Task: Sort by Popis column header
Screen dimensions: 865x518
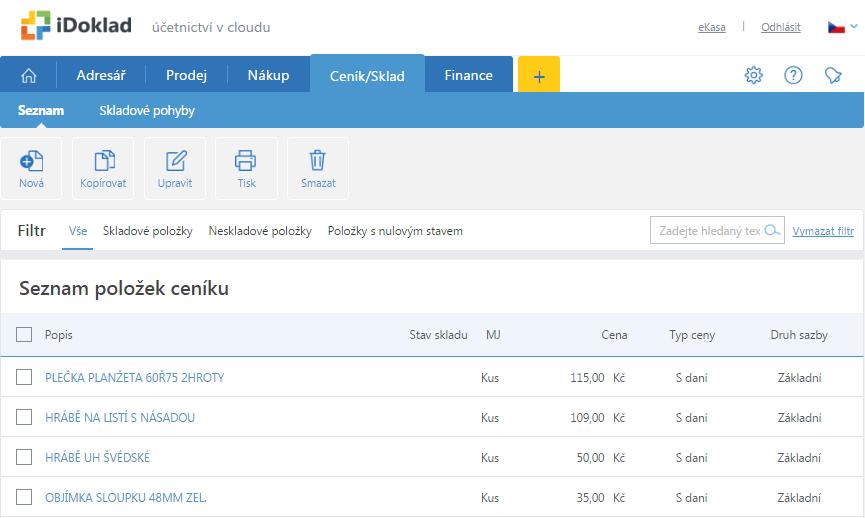Action: [x=58, y=335]
